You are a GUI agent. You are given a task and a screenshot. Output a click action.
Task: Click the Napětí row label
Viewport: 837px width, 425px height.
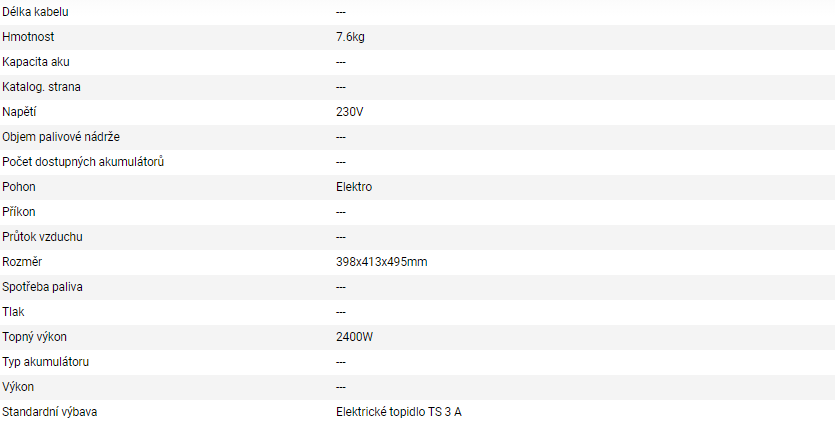pos(19,112)
